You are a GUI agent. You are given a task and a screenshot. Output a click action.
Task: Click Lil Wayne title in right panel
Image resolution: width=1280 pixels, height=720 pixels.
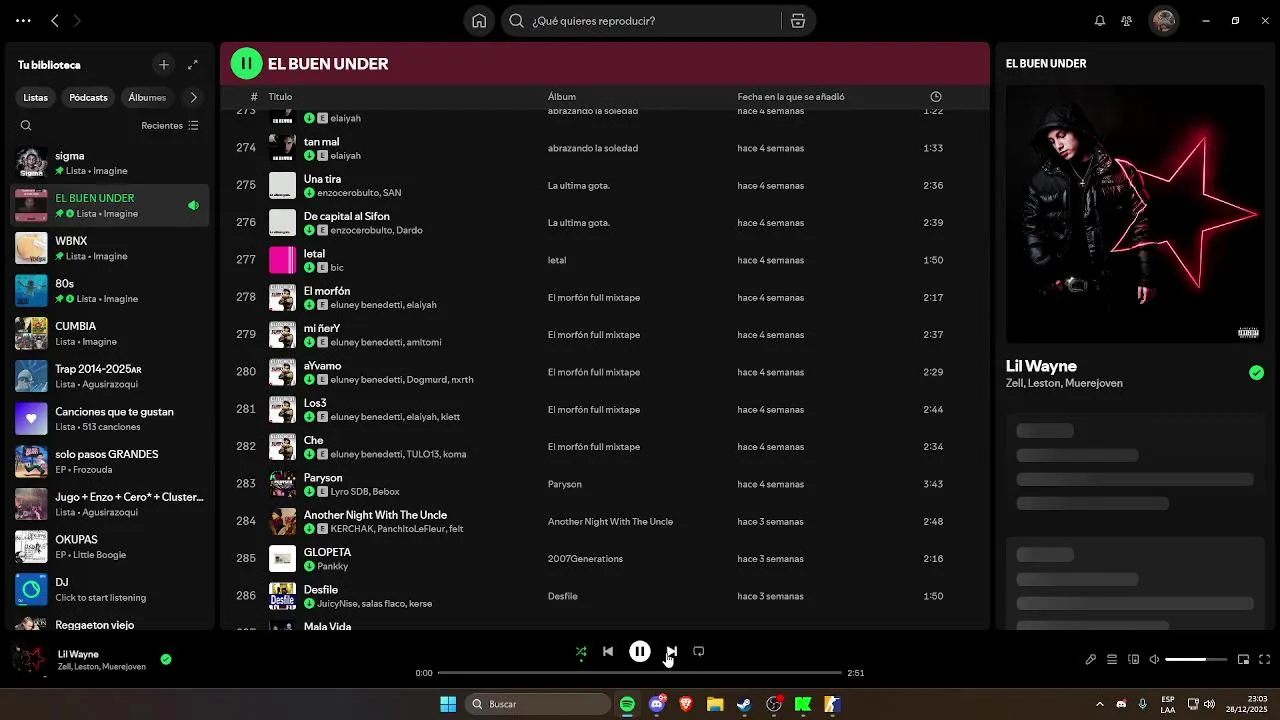[x=1041, y=366]
